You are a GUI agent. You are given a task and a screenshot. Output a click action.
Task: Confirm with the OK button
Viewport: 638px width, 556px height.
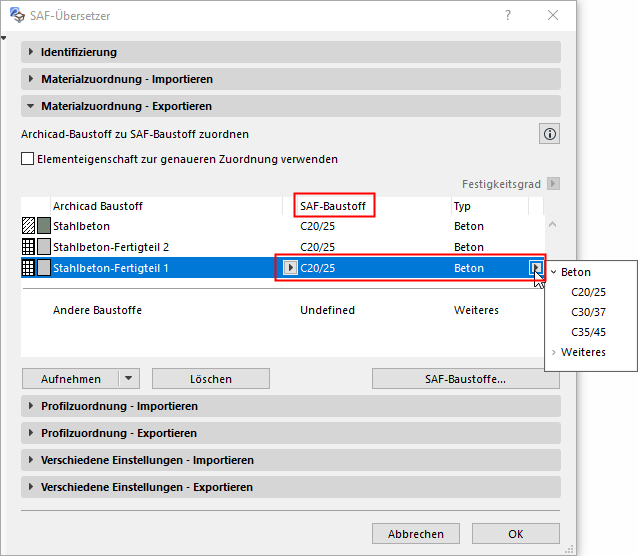(x=516, y=534)
